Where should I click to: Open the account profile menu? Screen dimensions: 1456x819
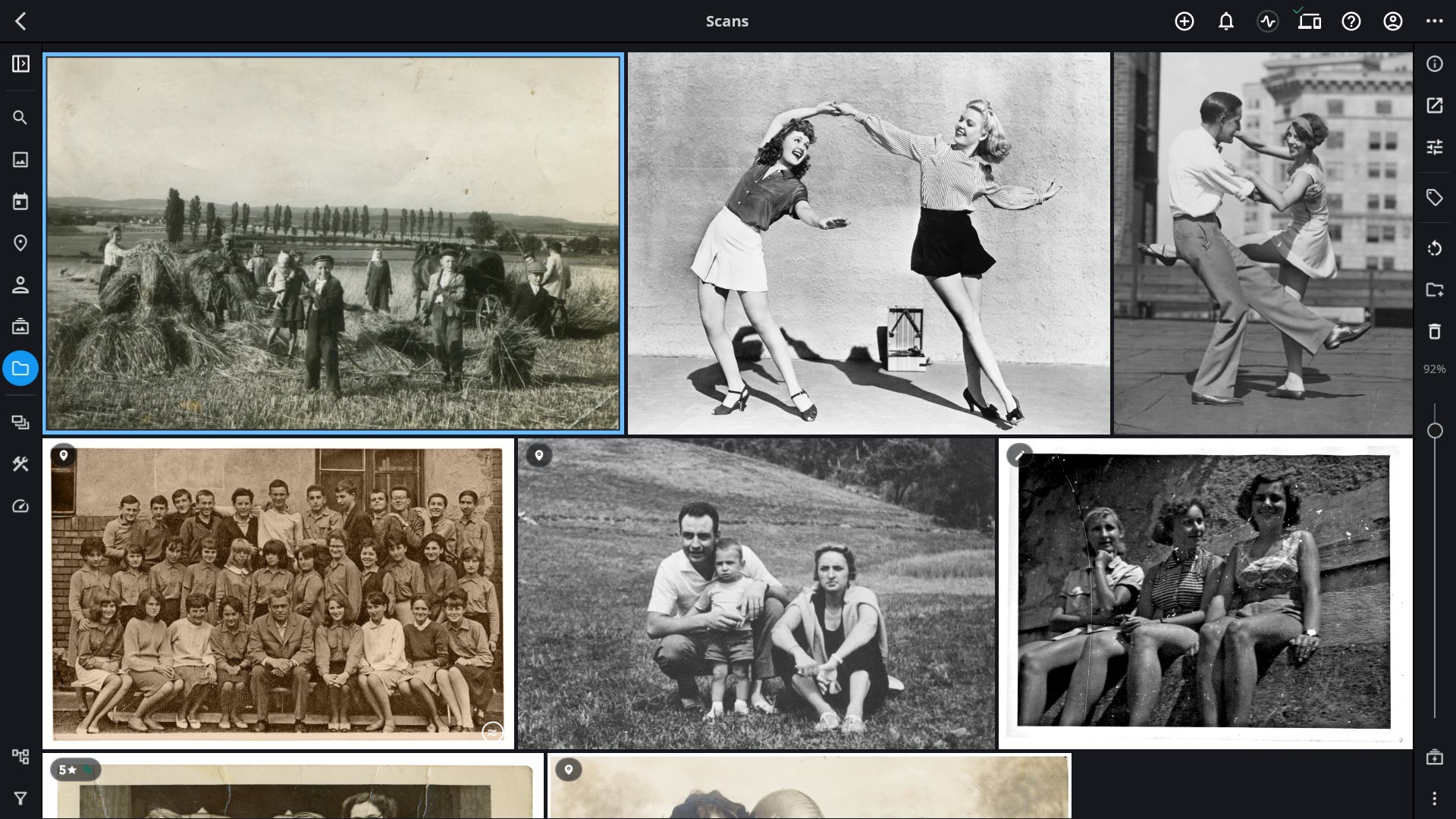[x=1393, y=21]
